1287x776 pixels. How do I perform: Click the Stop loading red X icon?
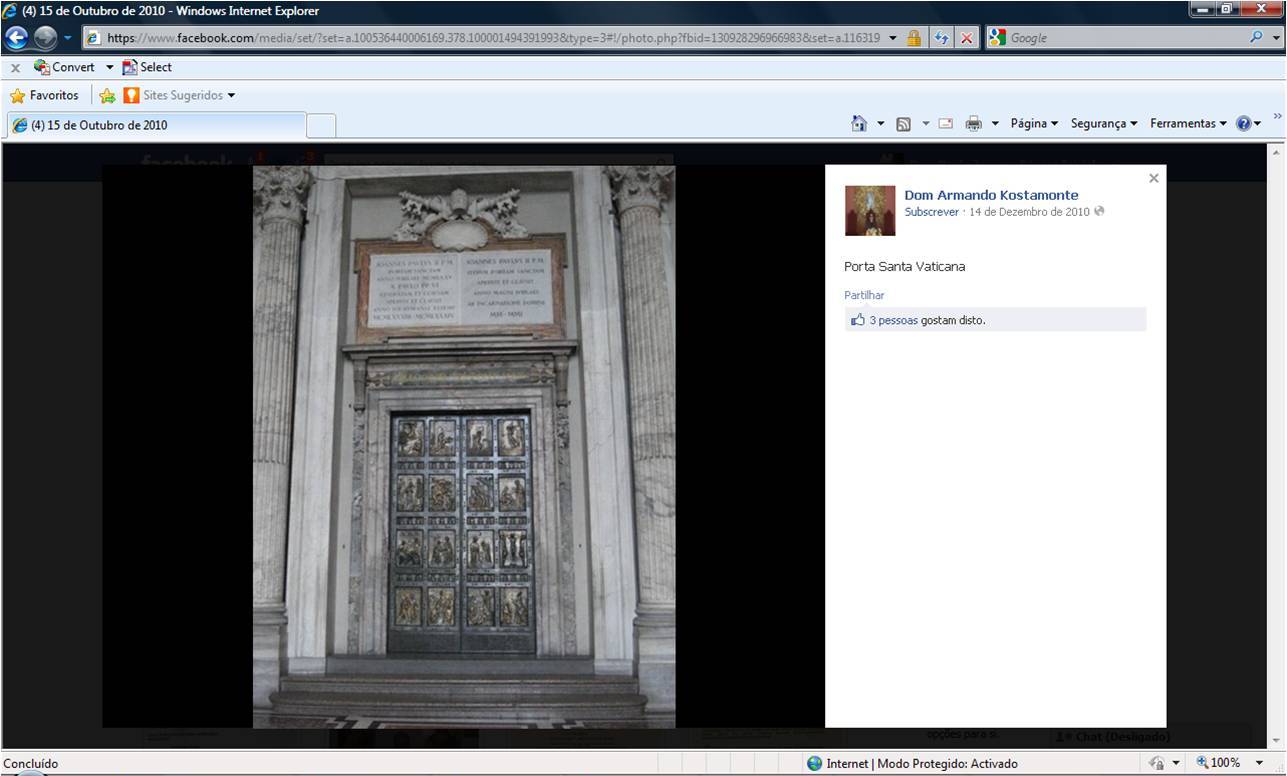(x=967, y=38)
